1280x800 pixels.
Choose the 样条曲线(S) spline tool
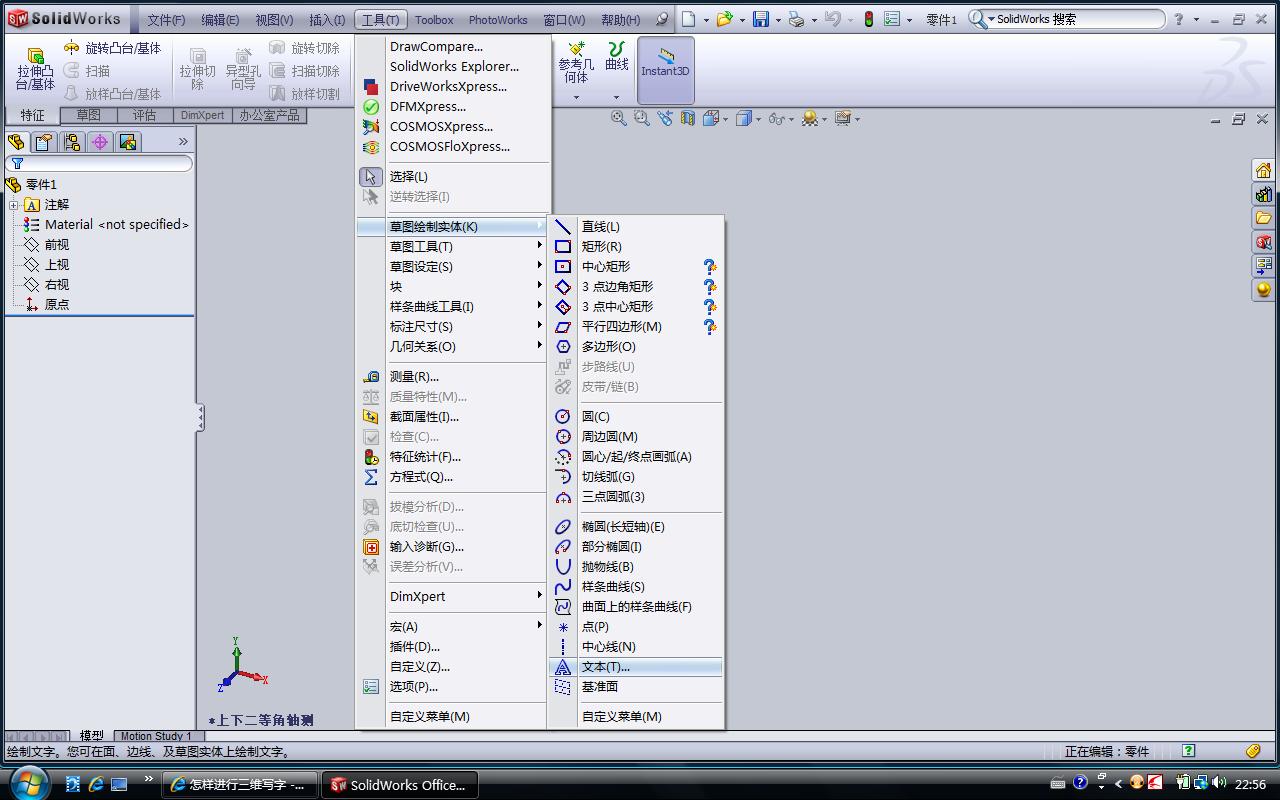point(636,587)
